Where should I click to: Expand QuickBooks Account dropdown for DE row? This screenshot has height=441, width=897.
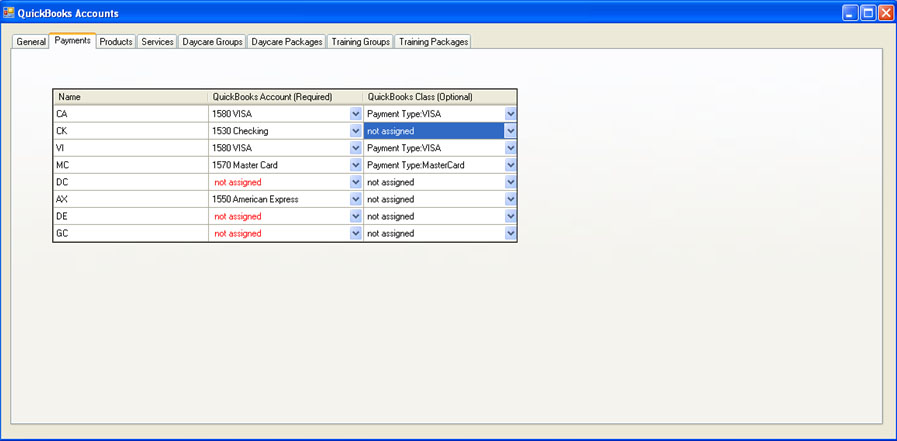point(356,217)
